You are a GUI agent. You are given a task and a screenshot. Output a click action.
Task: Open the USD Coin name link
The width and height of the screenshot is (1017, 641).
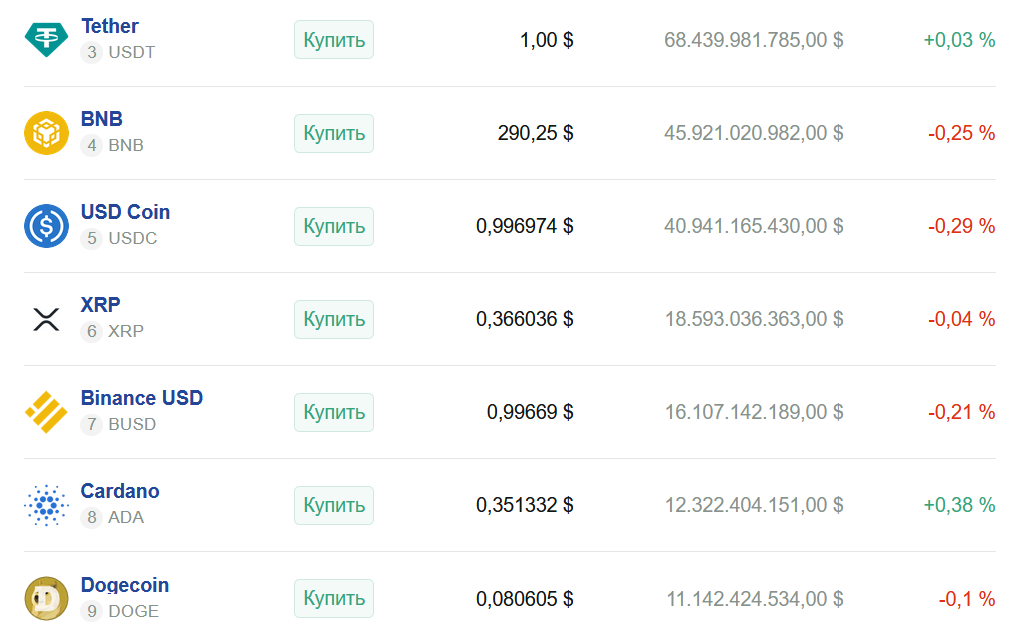point(125,212)
